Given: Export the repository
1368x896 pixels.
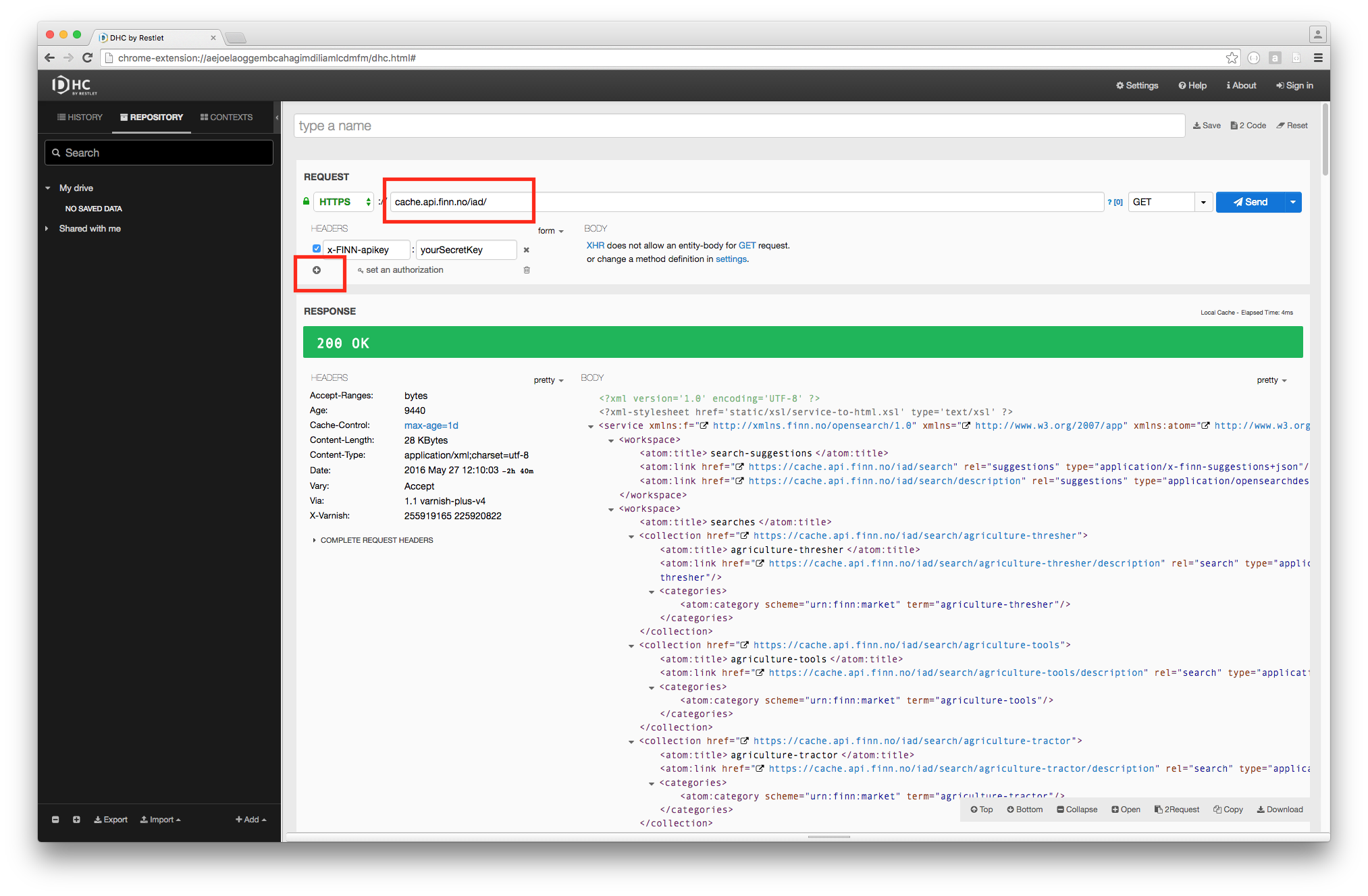Looking at the screenshot, I should click(111, 820).
